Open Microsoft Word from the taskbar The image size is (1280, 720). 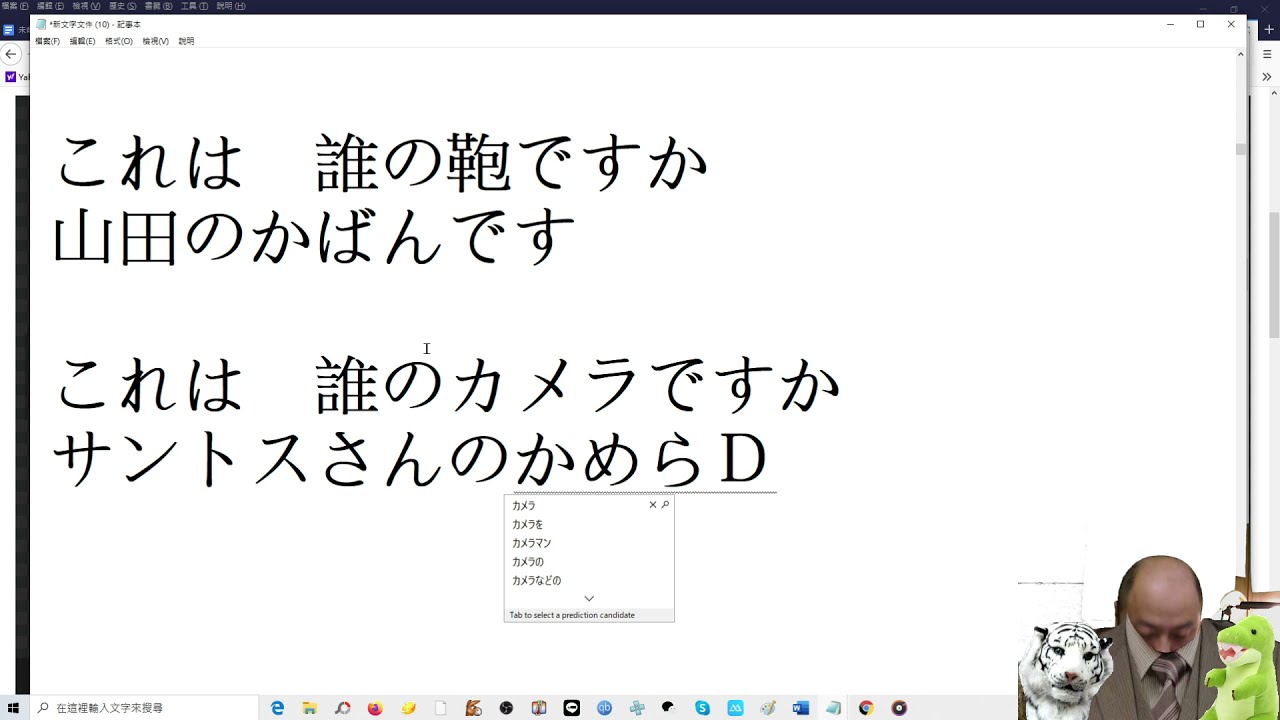click(800, 708)
